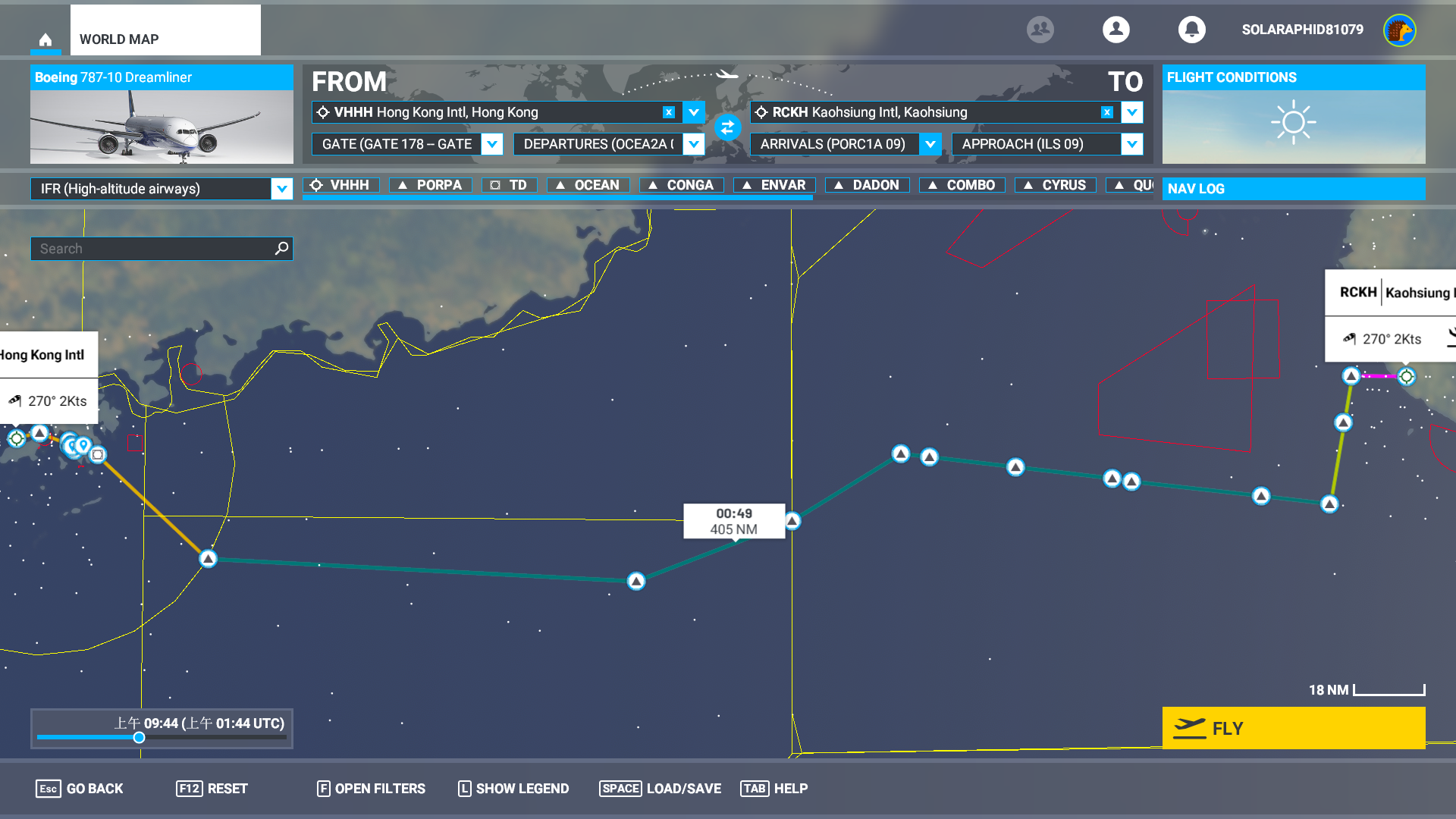The image size is (1456, 819).
Task: Expand the IFR flight type dropdown
Action: pos(281,189)
